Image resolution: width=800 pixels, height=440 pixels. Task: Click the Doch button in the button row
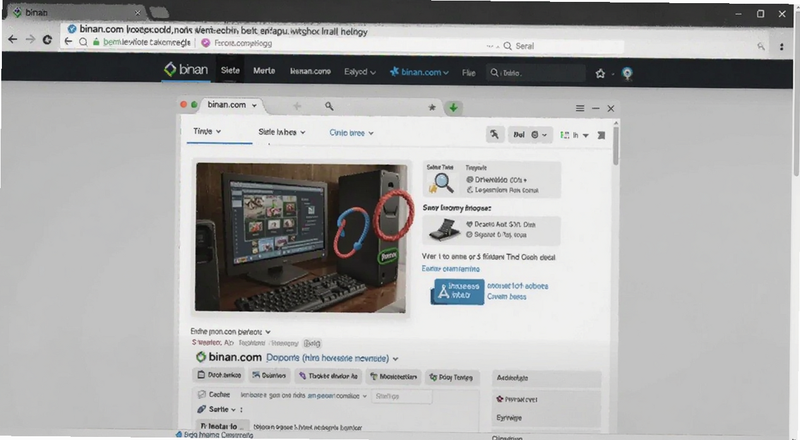coord(218,375)
